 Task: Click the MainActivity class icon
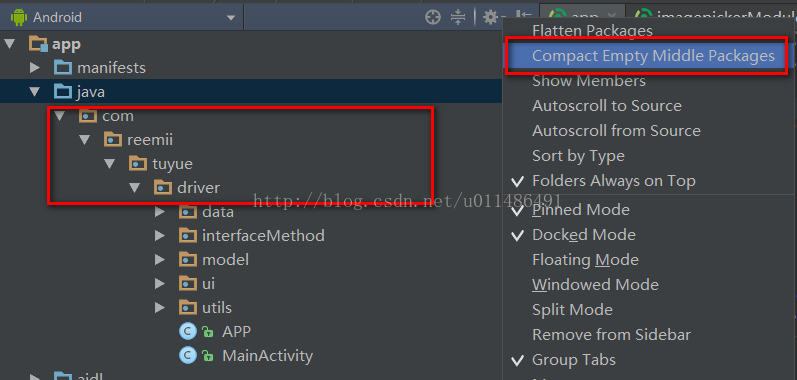pos(188,356)
